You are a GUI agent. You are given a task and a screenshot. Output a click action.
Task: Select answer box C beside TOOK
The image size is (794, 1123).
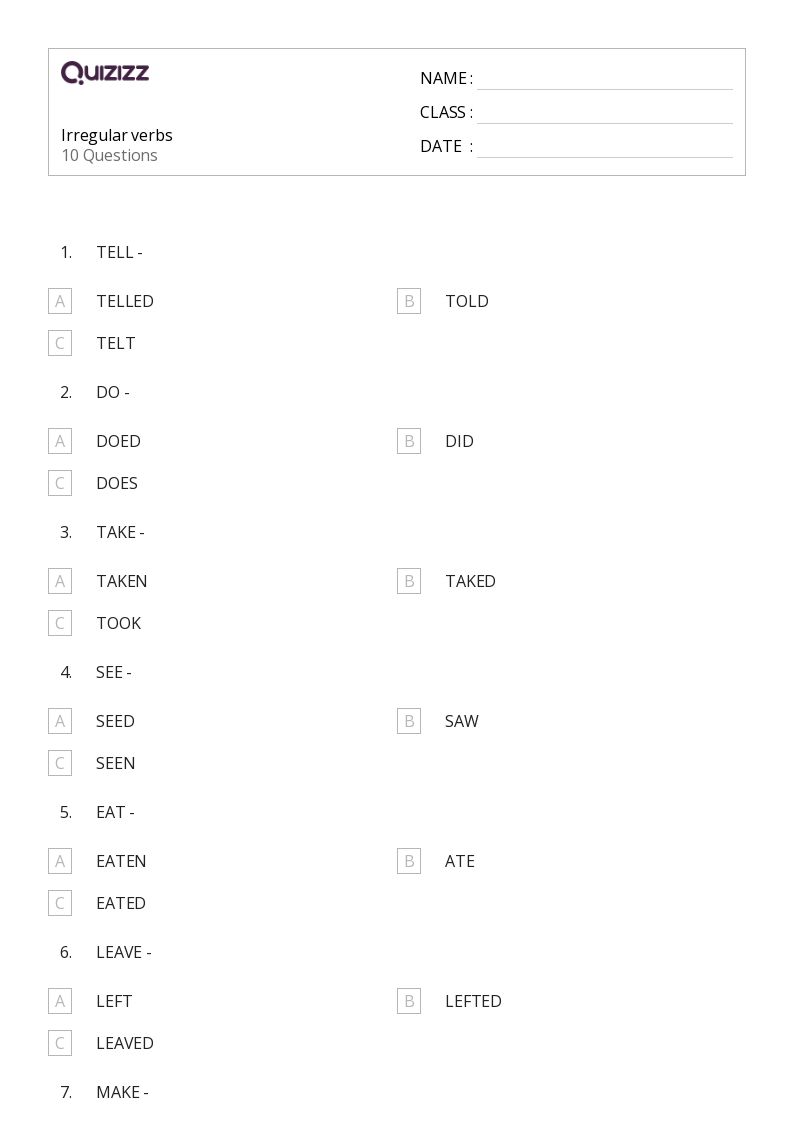60,623
